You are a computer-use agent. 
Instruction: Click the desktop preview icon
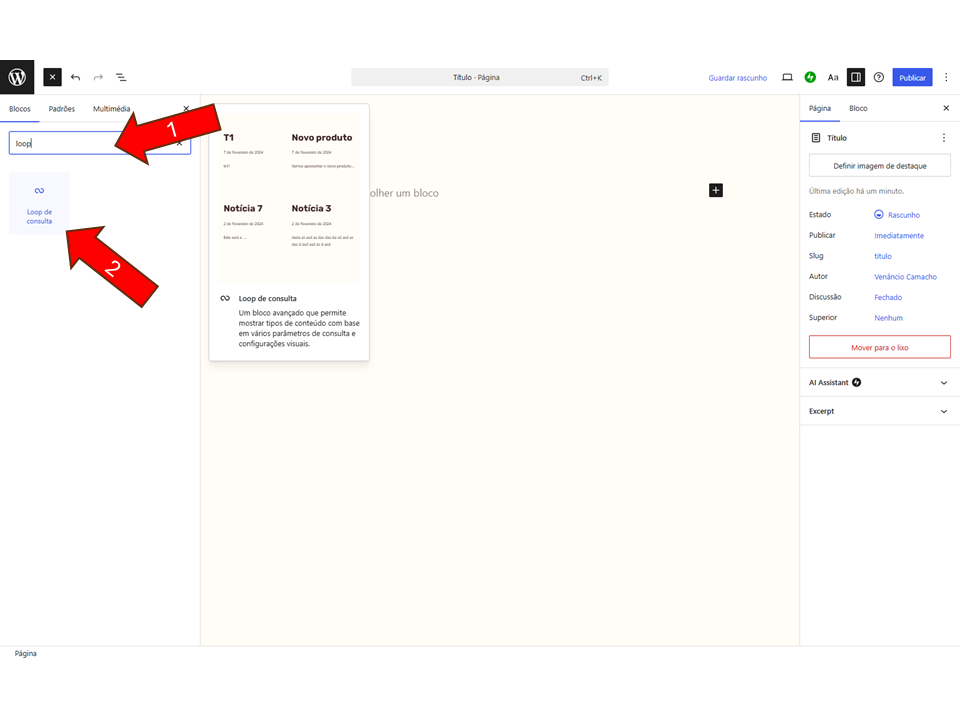tap(787, 77)
